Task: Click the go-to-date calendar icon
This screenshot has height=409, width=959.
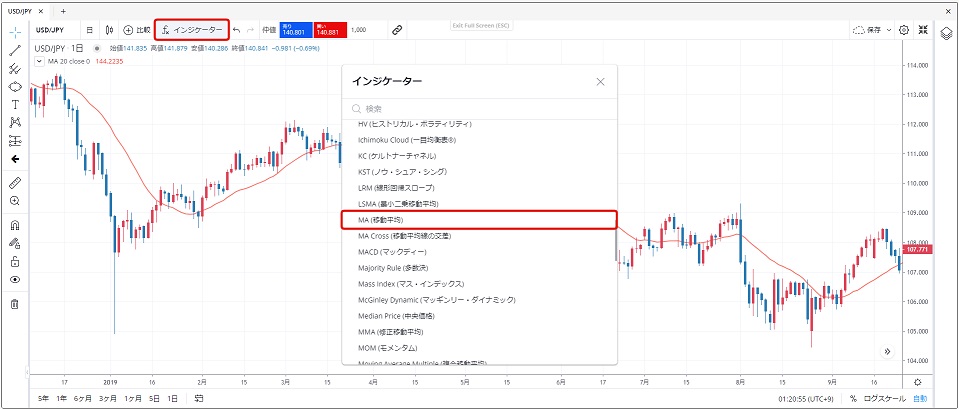Action: pyautogui.click(x=199, y=398)
